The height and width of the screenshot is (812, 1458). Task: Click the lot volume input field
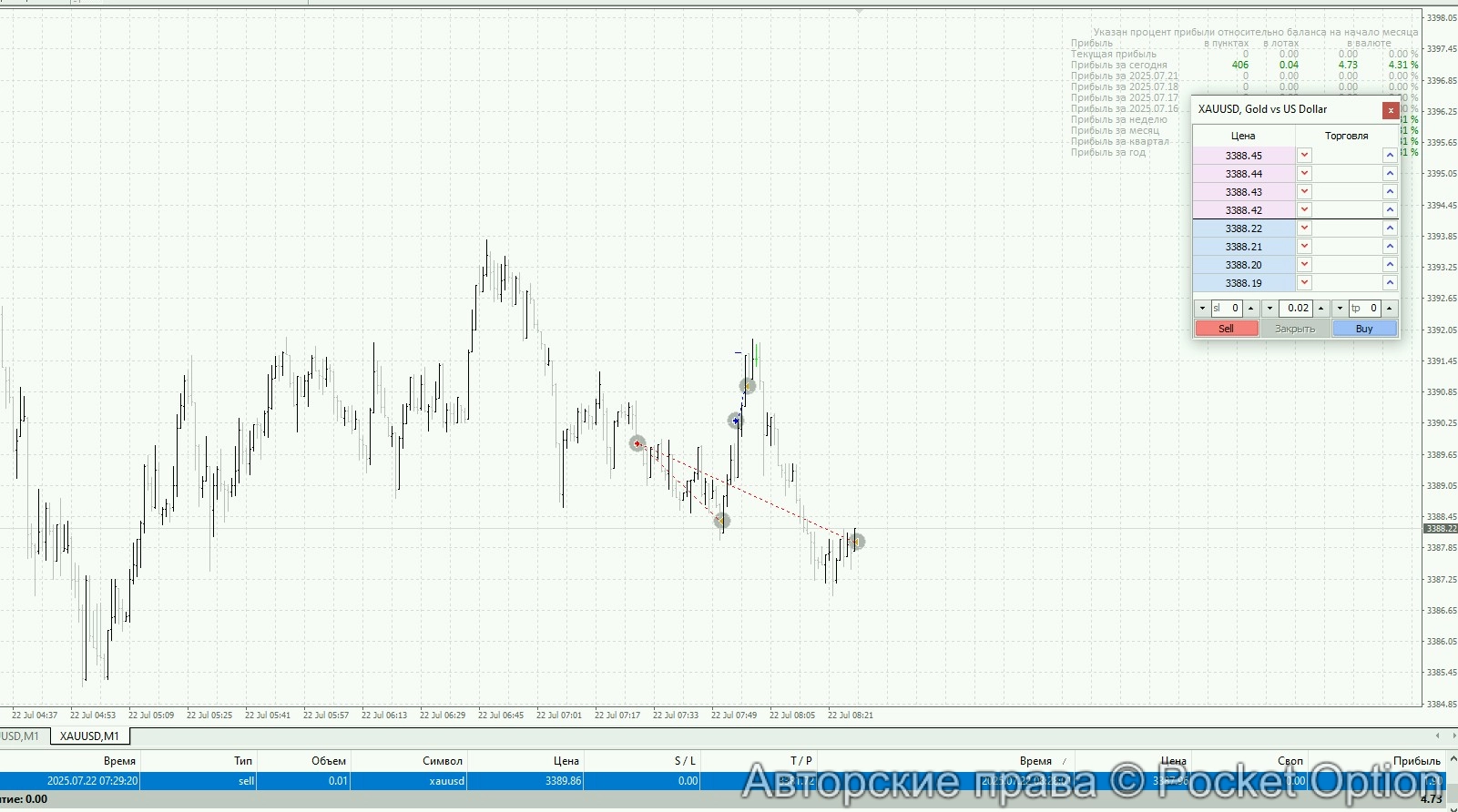[1295, 309]
